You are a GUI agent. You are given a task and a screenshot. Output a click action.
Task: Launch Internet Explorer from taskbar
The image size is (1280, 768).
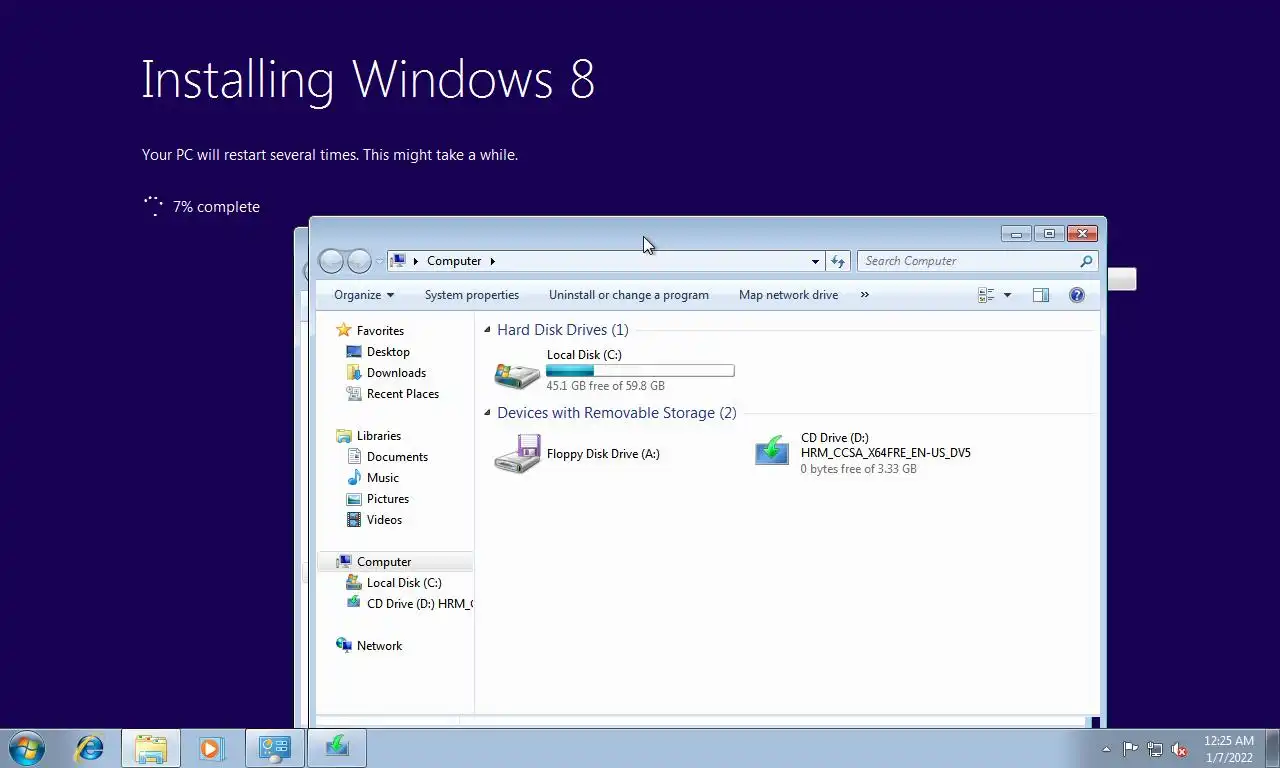click(x=90, y=748)
